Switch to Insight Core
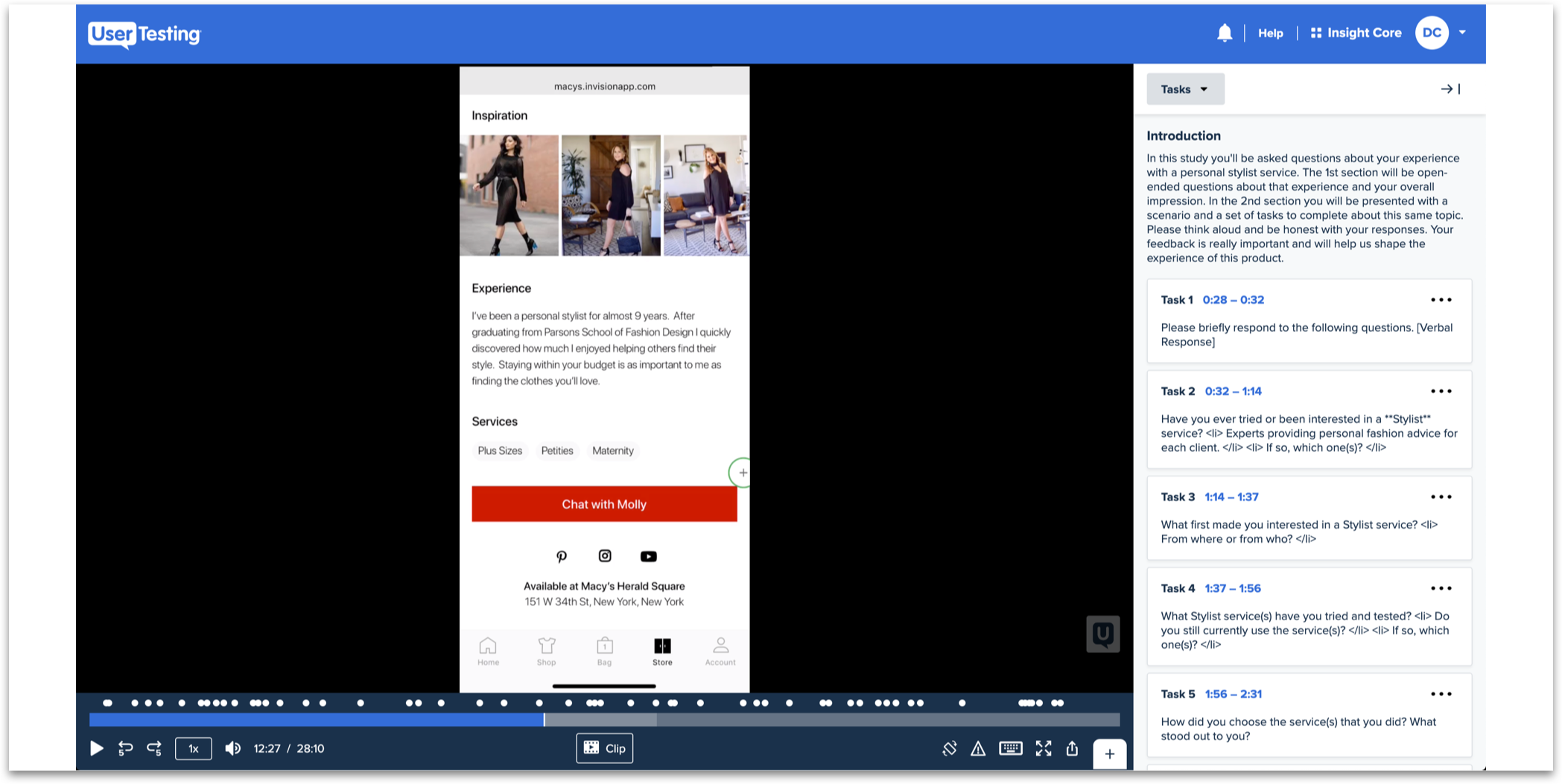 pos(1356,33)
